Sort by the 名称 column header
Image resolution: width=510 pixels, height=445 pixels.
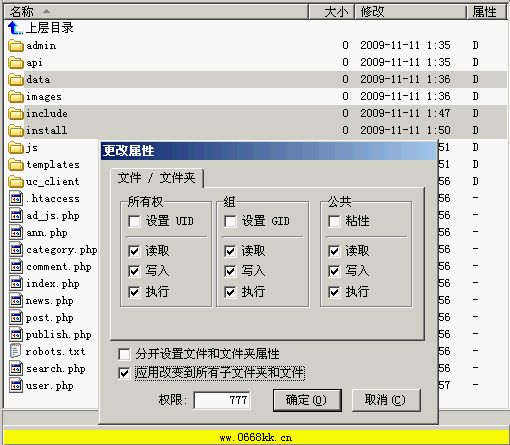156,12
